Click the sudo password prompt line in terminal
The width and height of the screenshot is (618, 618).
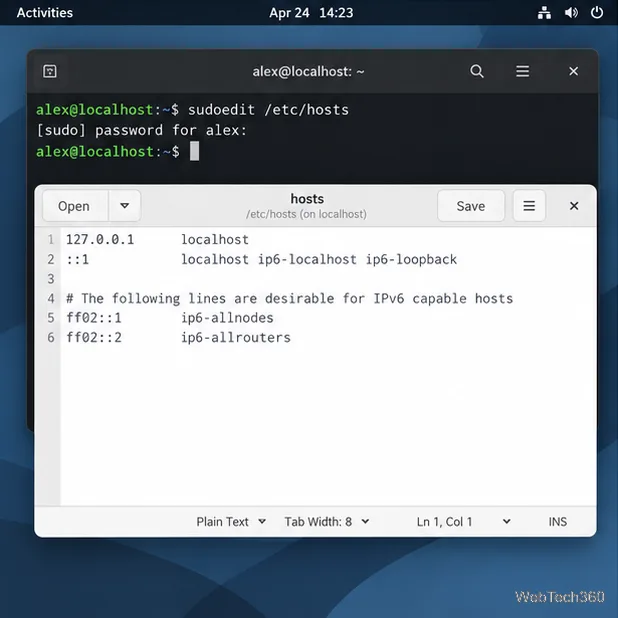141,130
